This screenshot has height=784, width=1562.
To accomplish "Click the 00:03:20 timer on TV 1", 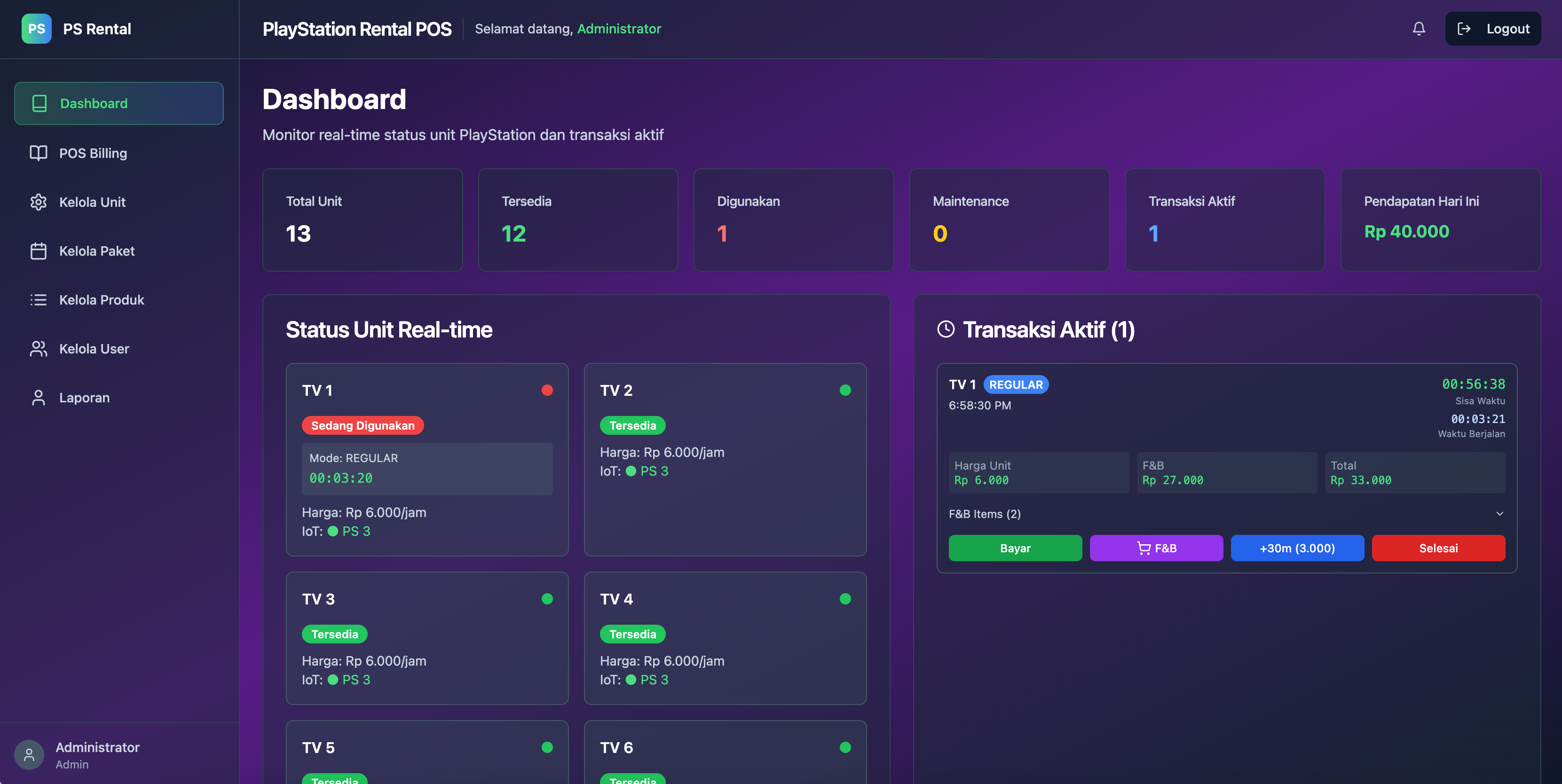I will tap(341, 478).
